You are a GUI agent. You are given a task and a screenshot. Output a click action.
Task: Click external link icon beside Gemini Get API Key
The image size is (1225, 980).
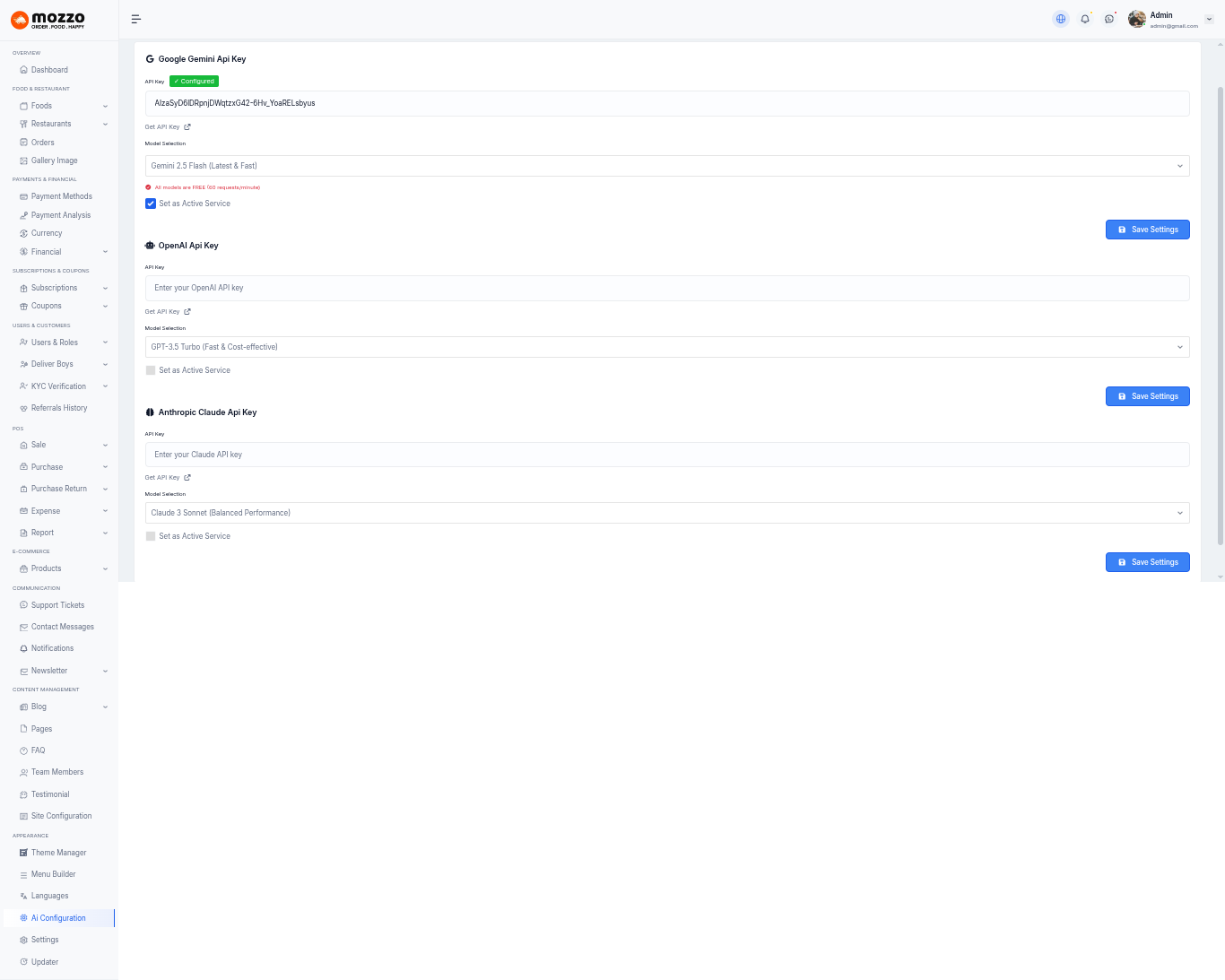pos(187,127)
